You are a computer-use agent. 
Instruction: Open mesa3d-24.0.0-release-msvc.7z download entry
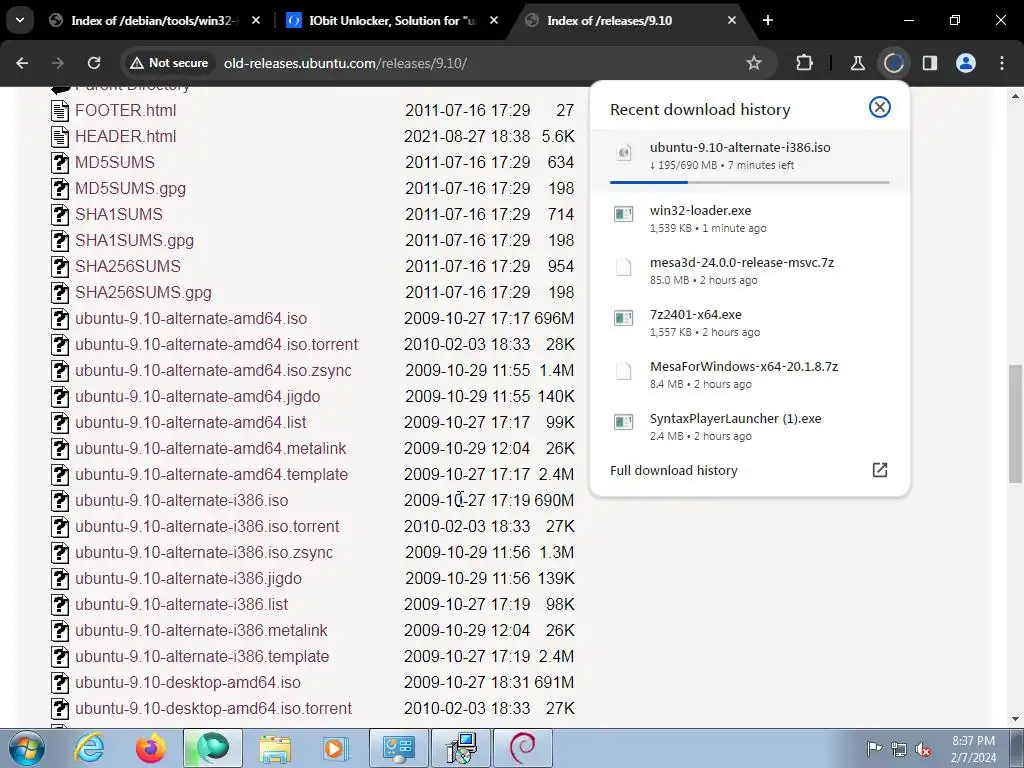tap(750, 270)
